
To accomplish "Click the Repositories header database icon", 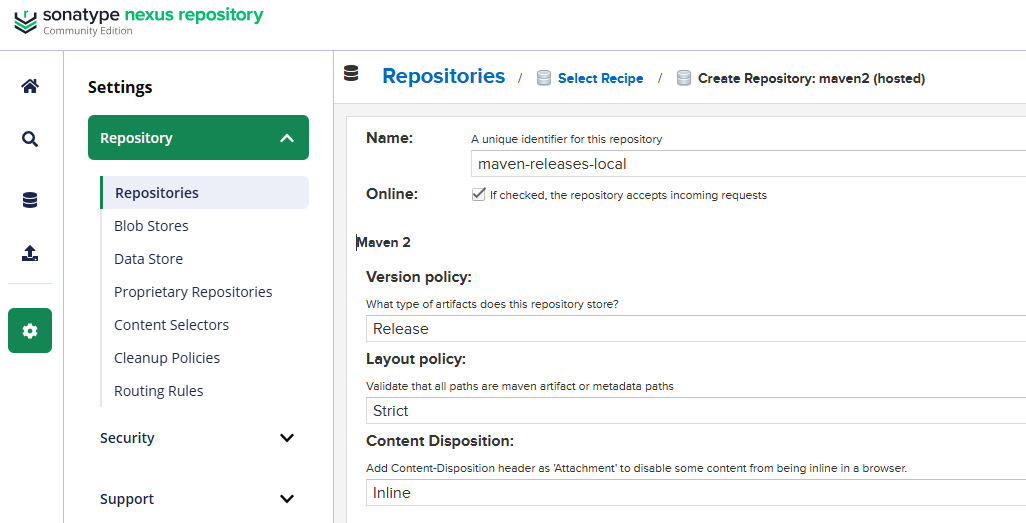I will click(x=351, y=73).
